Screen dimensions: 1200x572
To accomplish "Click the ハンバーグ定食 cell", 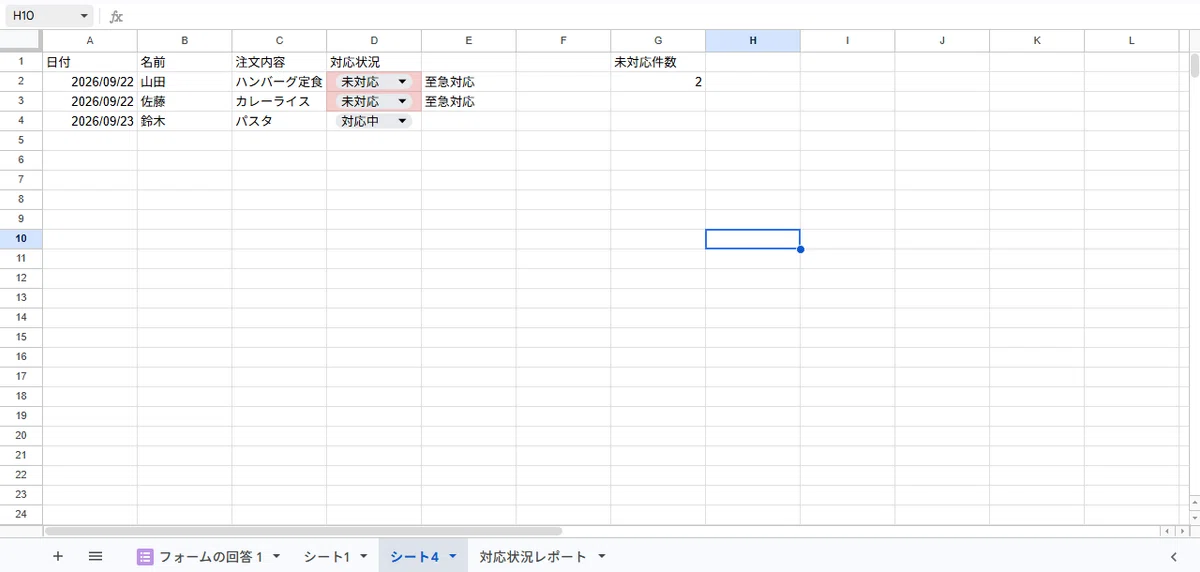I will tap(279, 82).
